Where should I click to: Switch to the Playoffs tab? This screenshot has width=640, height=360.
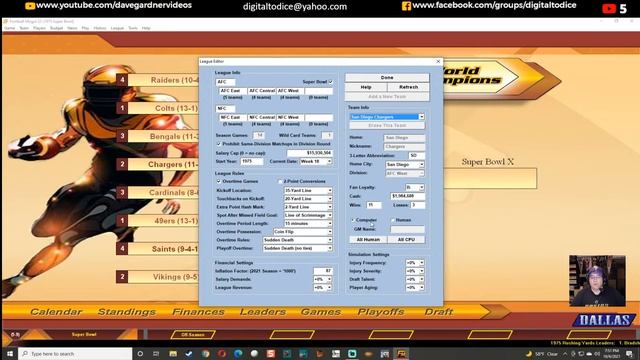(x=381, y=312)
